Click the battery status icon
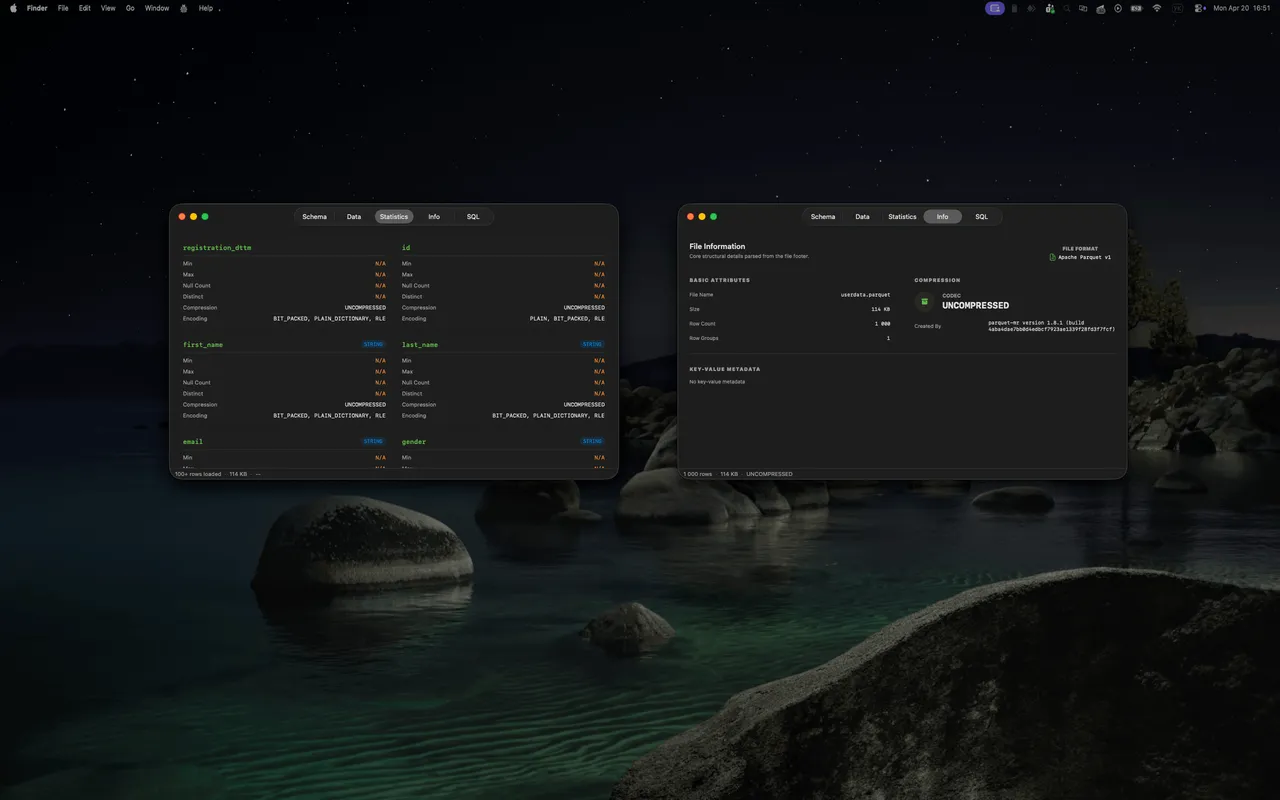 pos(1136,8)
